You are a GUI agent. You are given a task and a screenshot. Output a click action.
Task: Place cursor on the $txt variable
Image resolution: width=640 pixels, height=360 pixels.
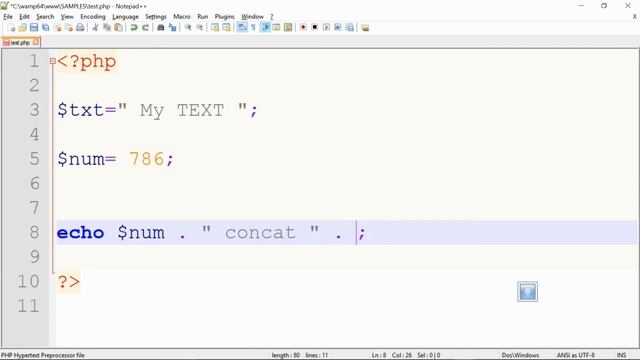[80, 110]
